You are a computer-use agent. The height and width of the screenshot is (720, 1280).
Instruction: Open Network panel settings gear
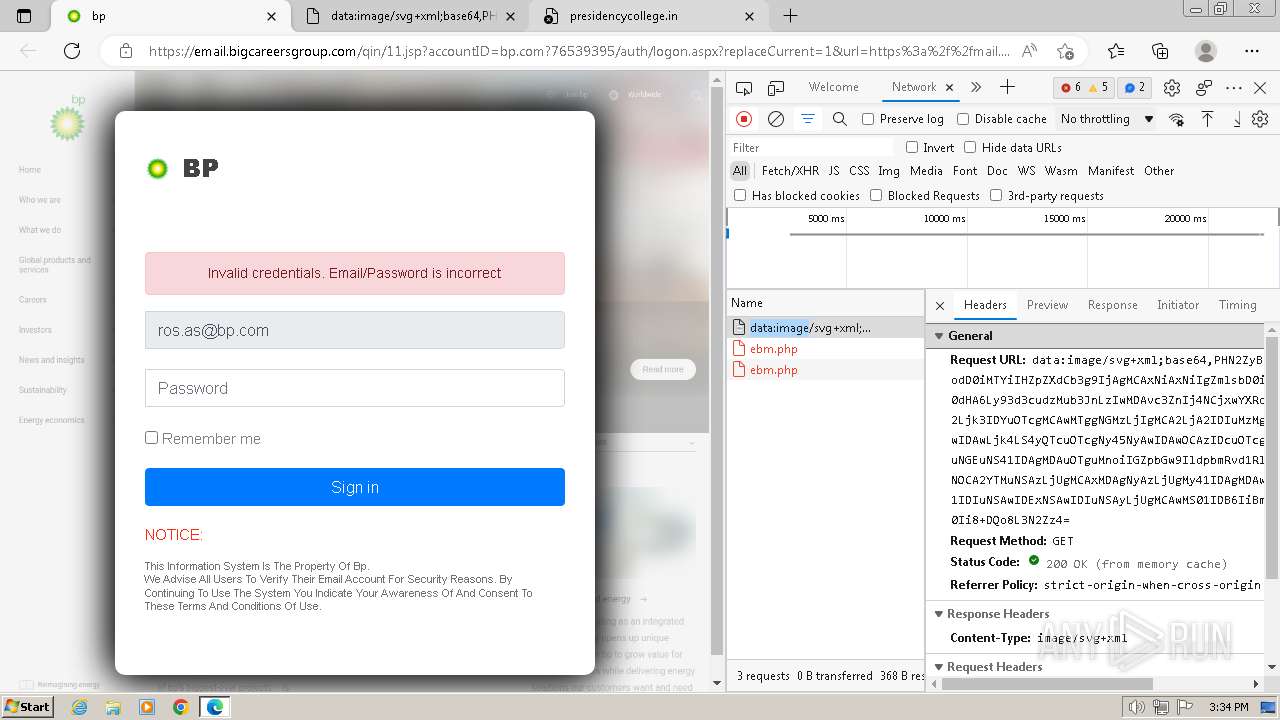tap(1260, 119)
